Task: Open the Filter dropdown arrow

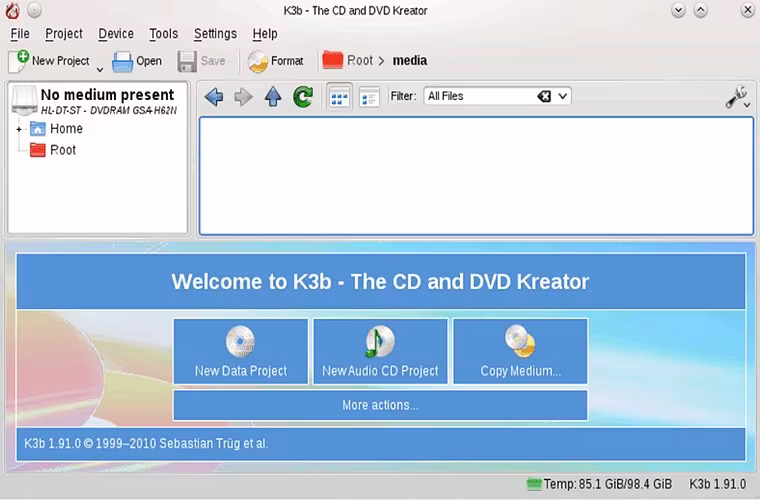Action: click(x=562, y=96)
